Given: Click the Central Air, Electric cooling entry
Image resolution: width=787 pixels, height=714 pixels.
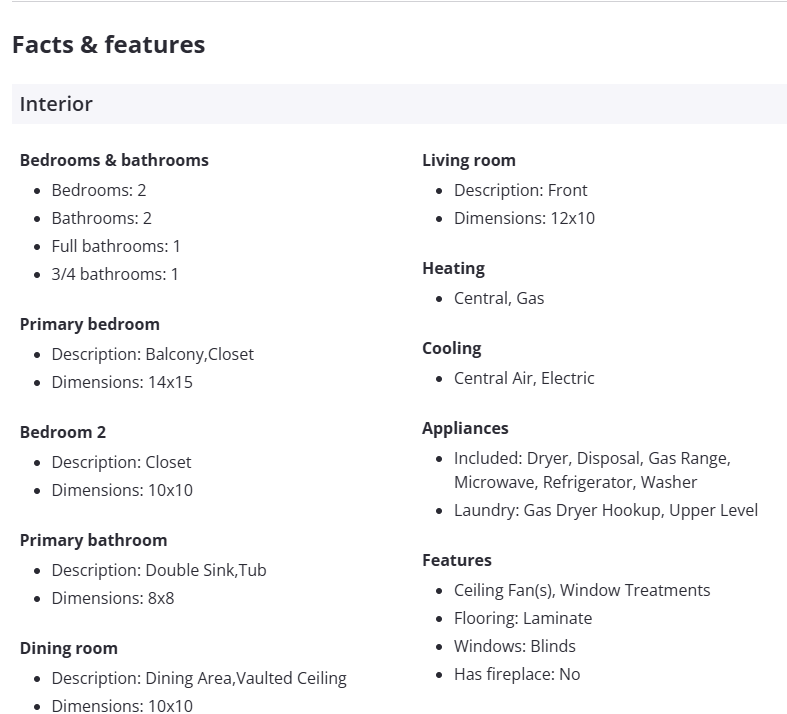Looking at the screenshot, I should click(524, 378).
